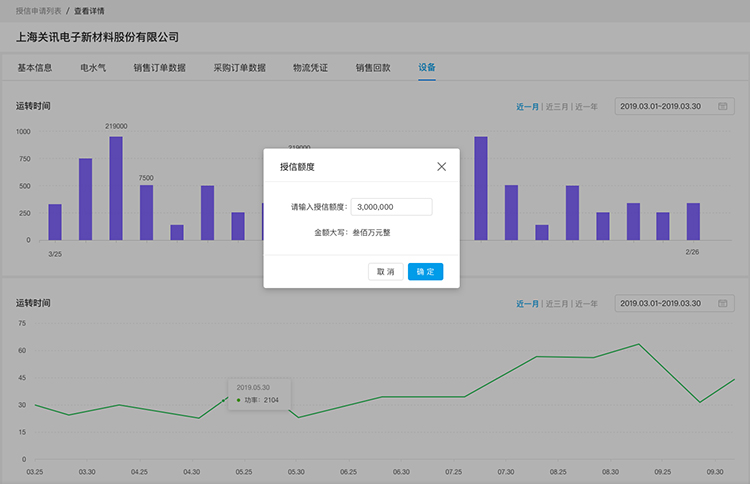750x484 pixels.
Task: Navigate back via 授信申请列表 breadcrumb
Action: [35, 10]
